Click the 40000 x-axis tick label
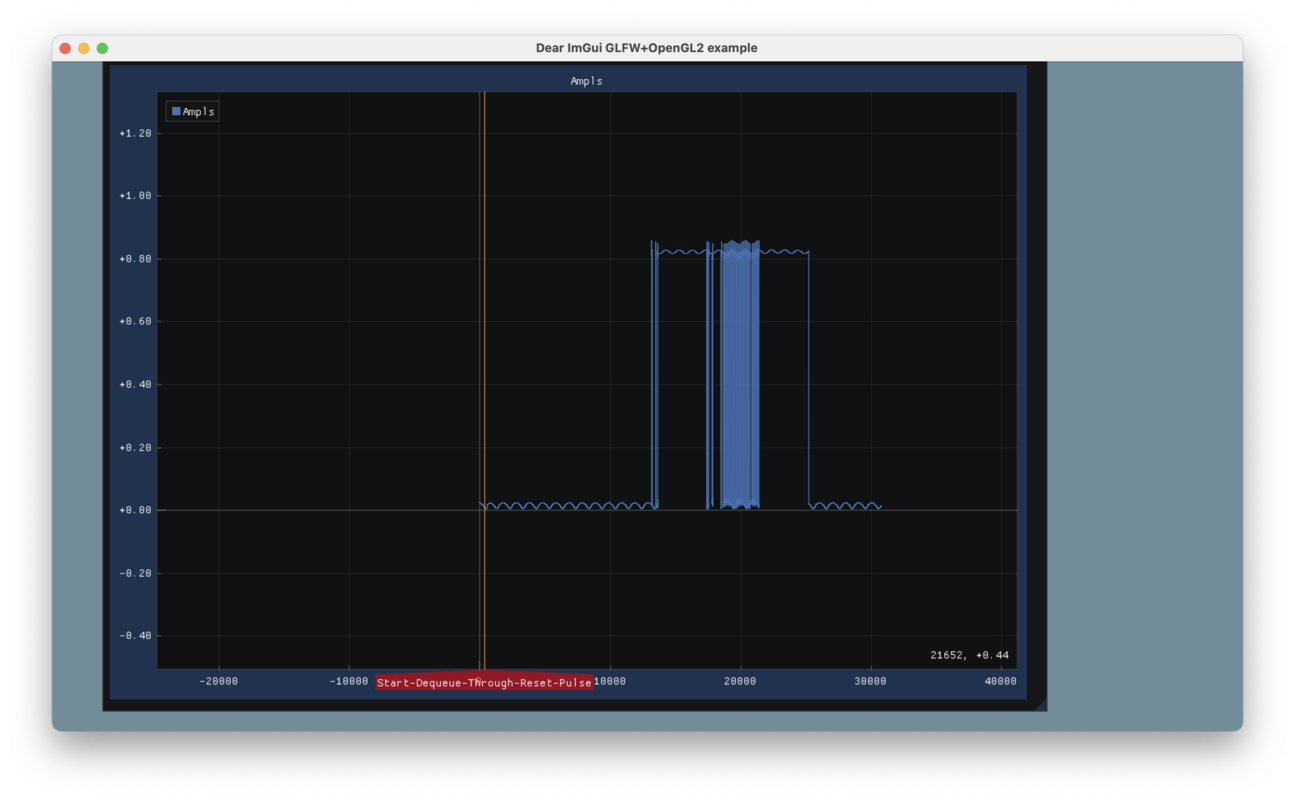Image resolution: width=1295 pixels, height=800 pixels. pyautogui.click(x=1000, y=681)
